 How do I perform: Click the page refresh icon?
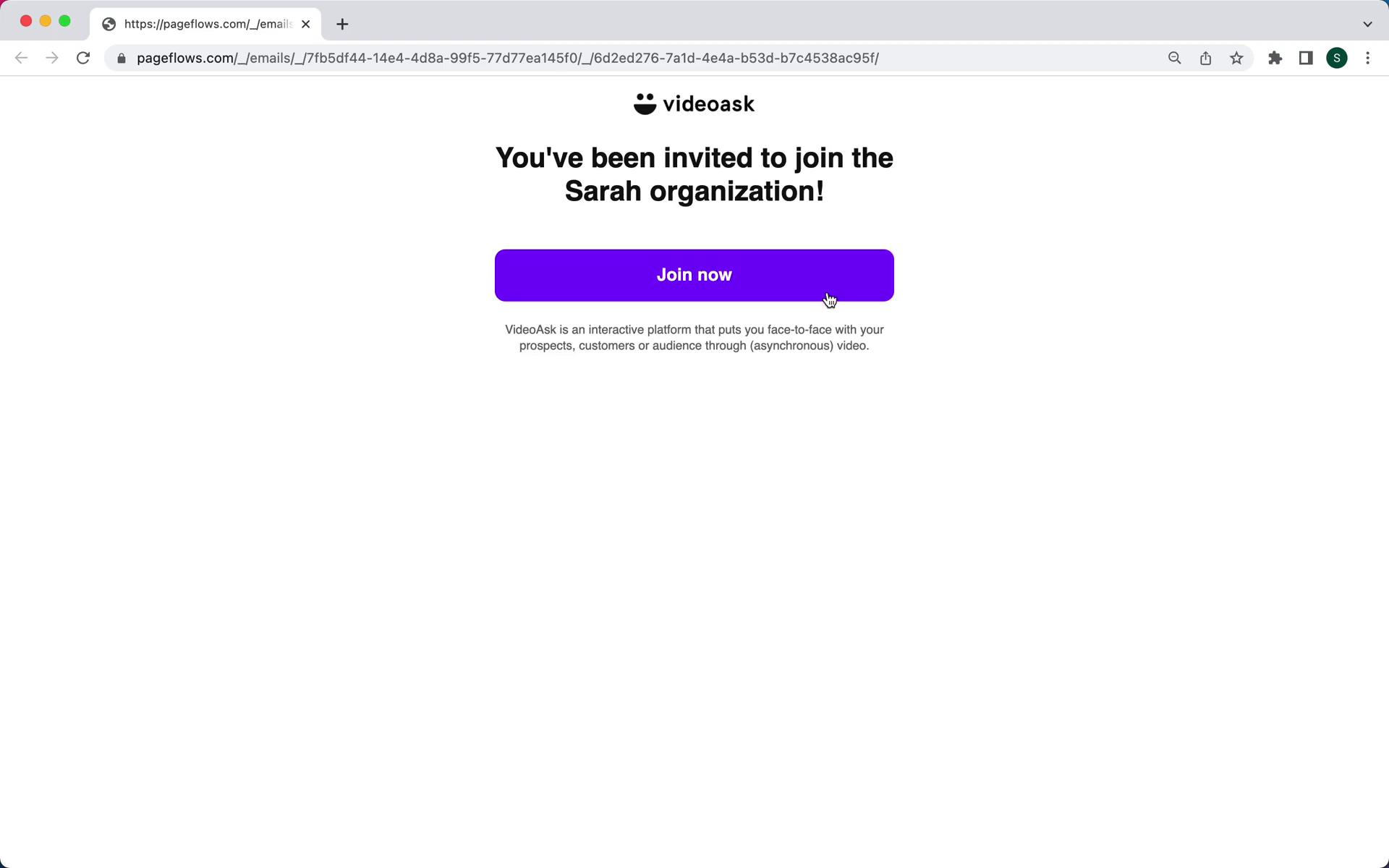(85, 58)
